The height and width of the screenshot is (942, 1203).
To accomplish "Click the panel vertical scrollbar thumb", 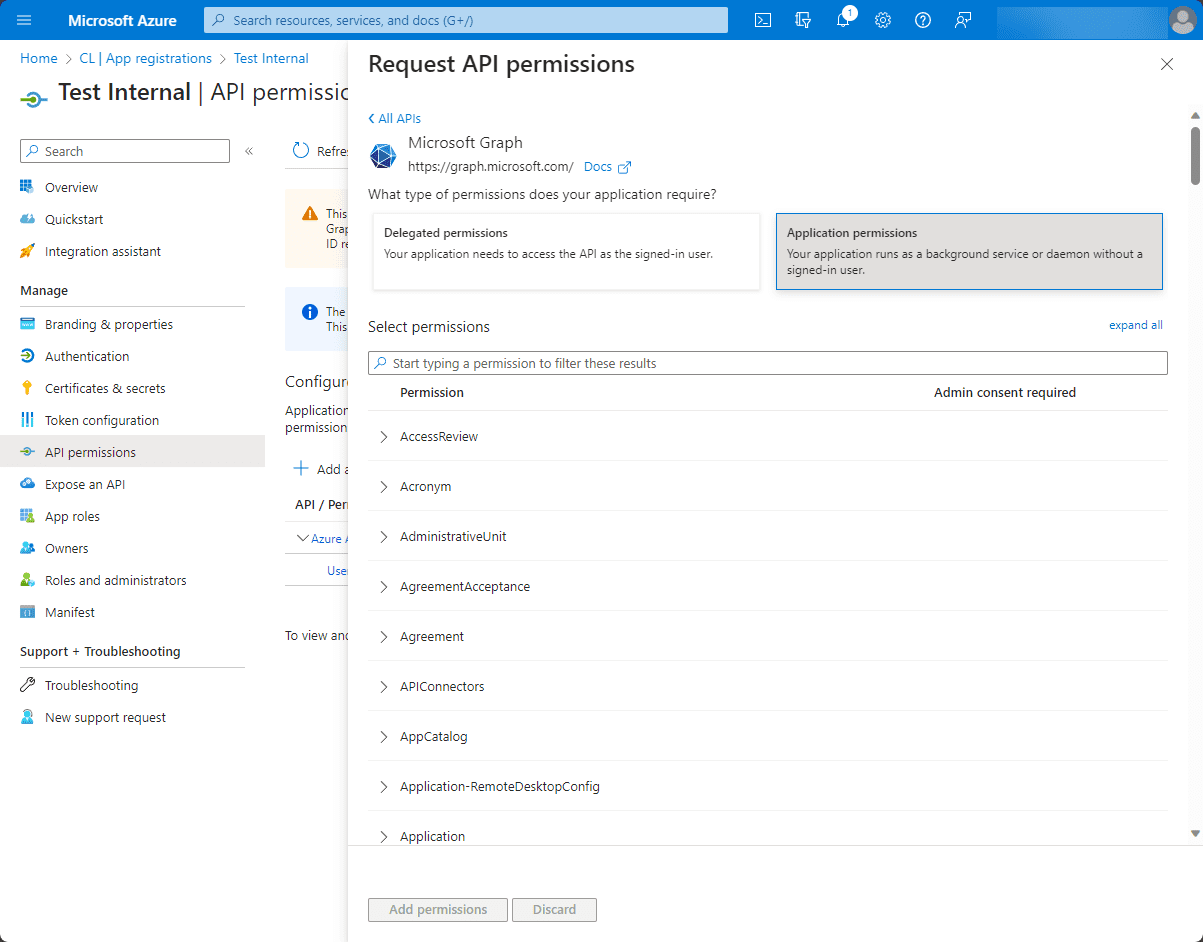I will coord(1195,155).
